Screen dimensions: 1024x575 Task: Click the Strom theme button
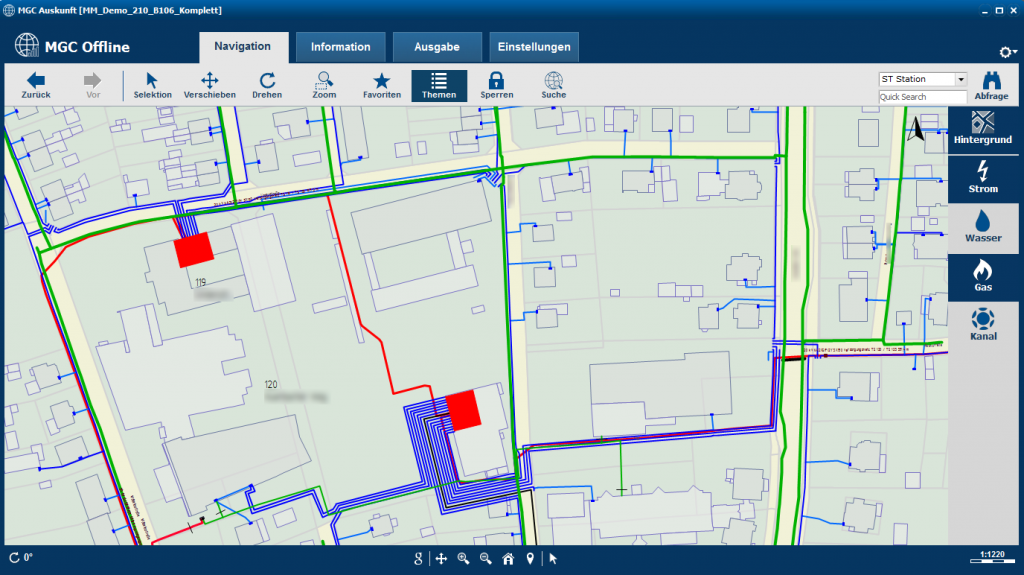pyautogui.click(x=983, y=177)
